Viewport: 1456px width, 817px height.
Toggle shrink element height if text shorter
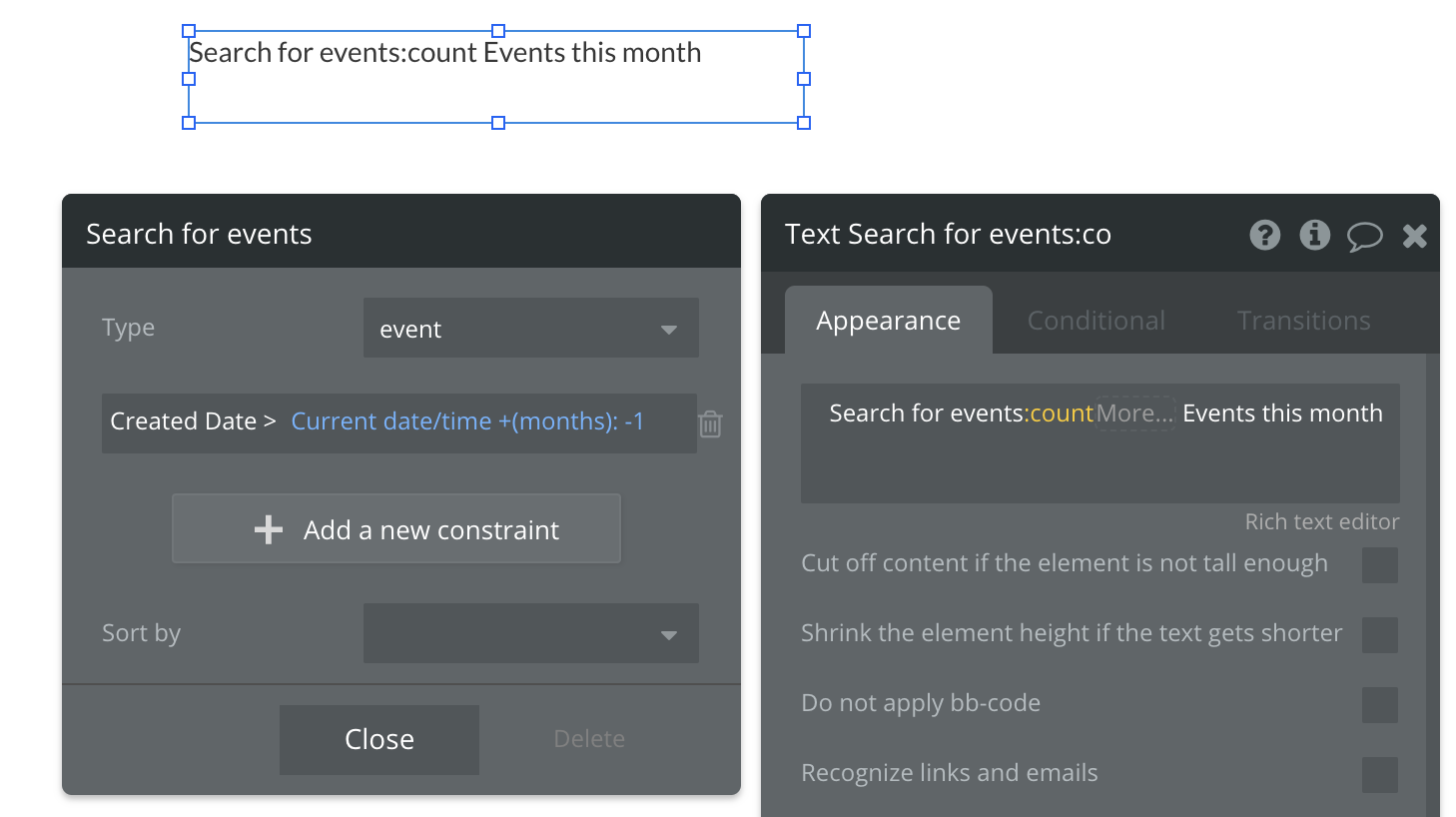[1379, 635]
